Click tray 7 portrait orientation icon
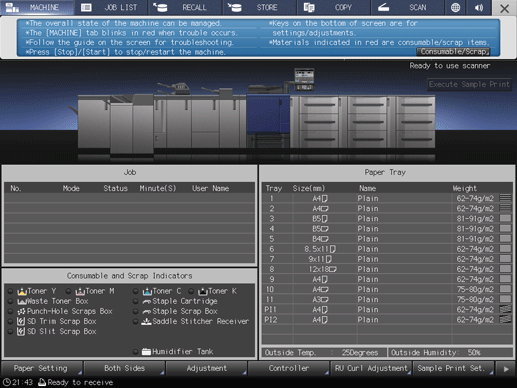Screen dimensions: 517x388 tap(329, 259)
